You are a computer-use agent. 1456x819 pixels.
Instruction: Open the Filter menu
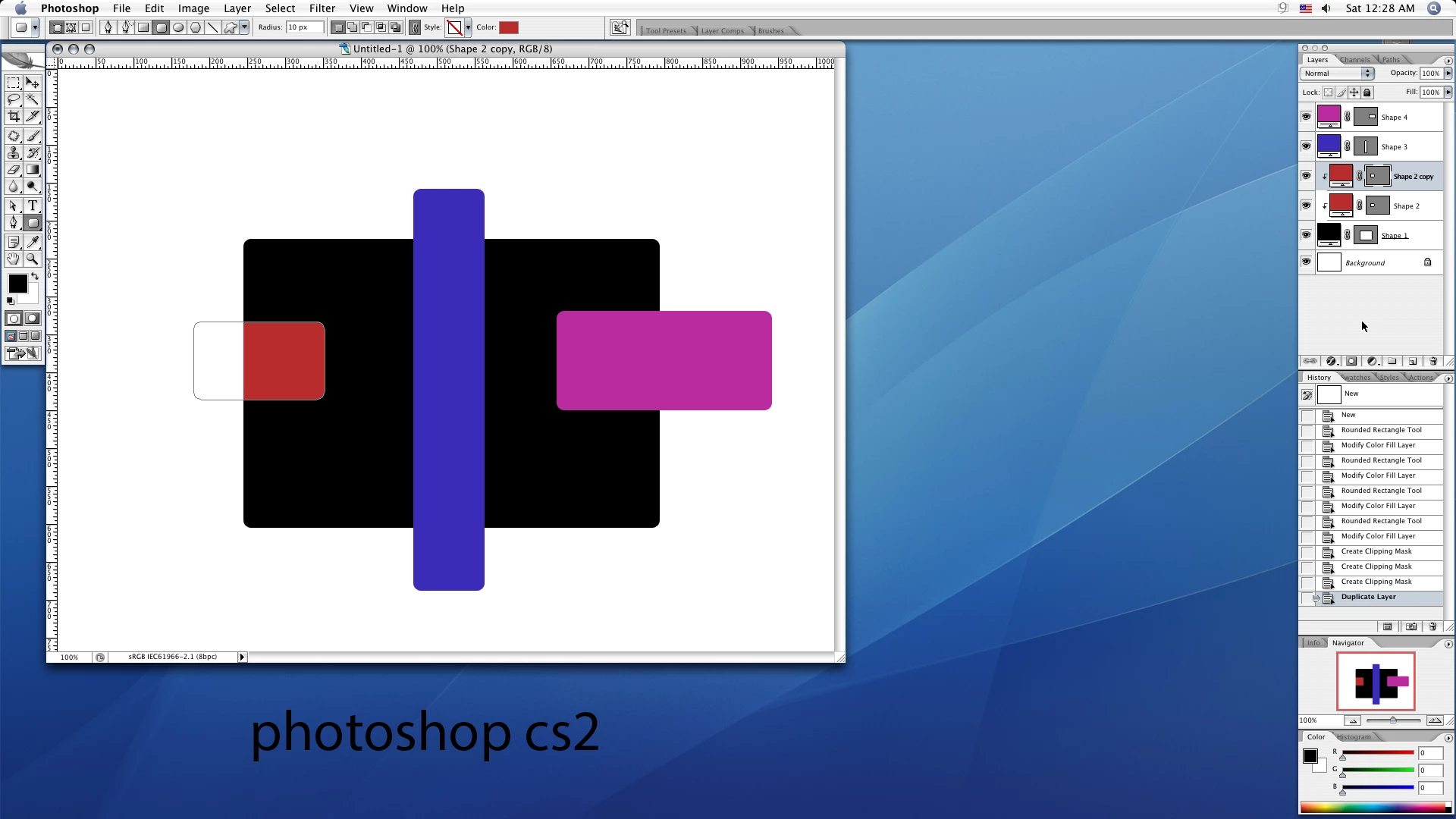point(322,8)
